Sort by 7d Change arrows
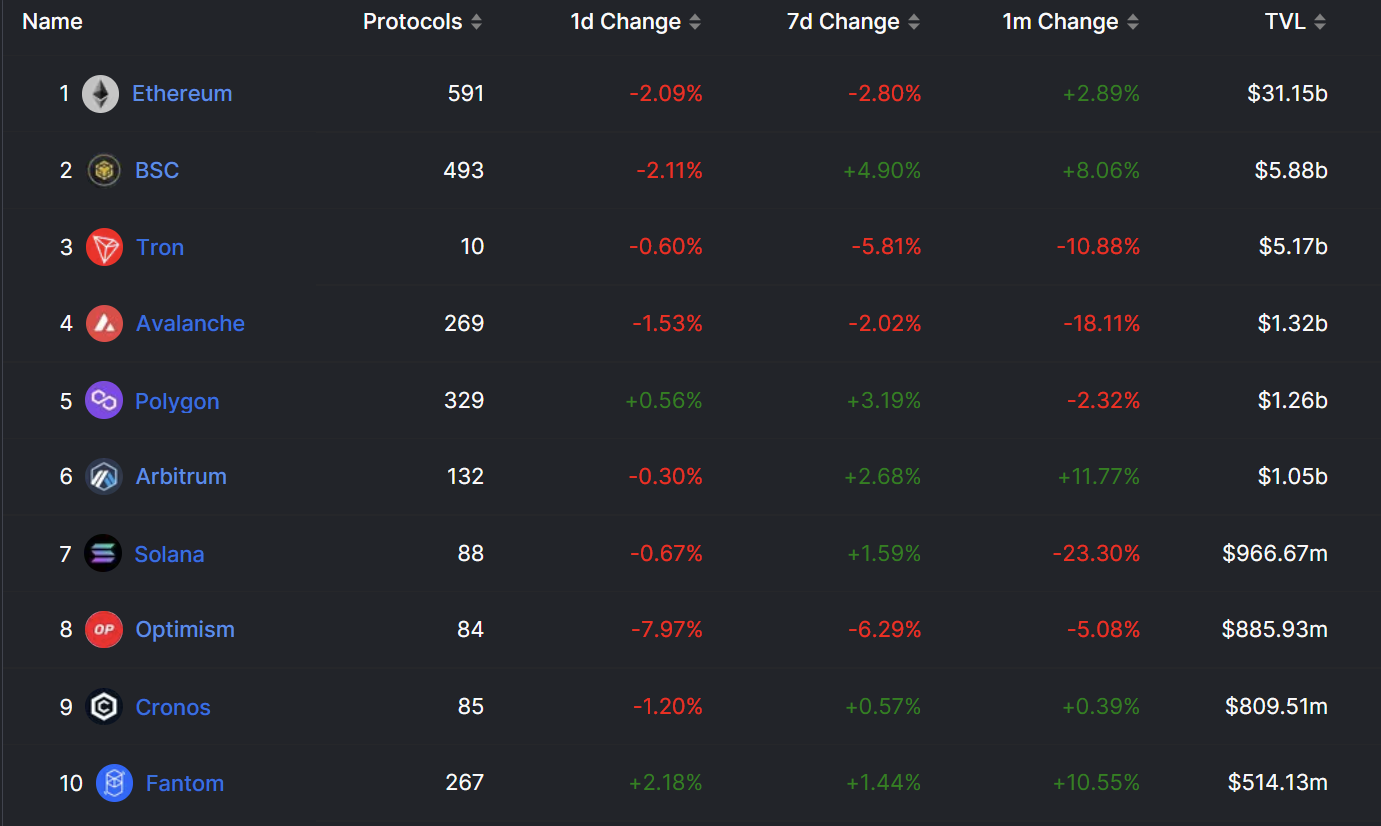The height and width of the screenshot is (826, 1381). [914, 22]
